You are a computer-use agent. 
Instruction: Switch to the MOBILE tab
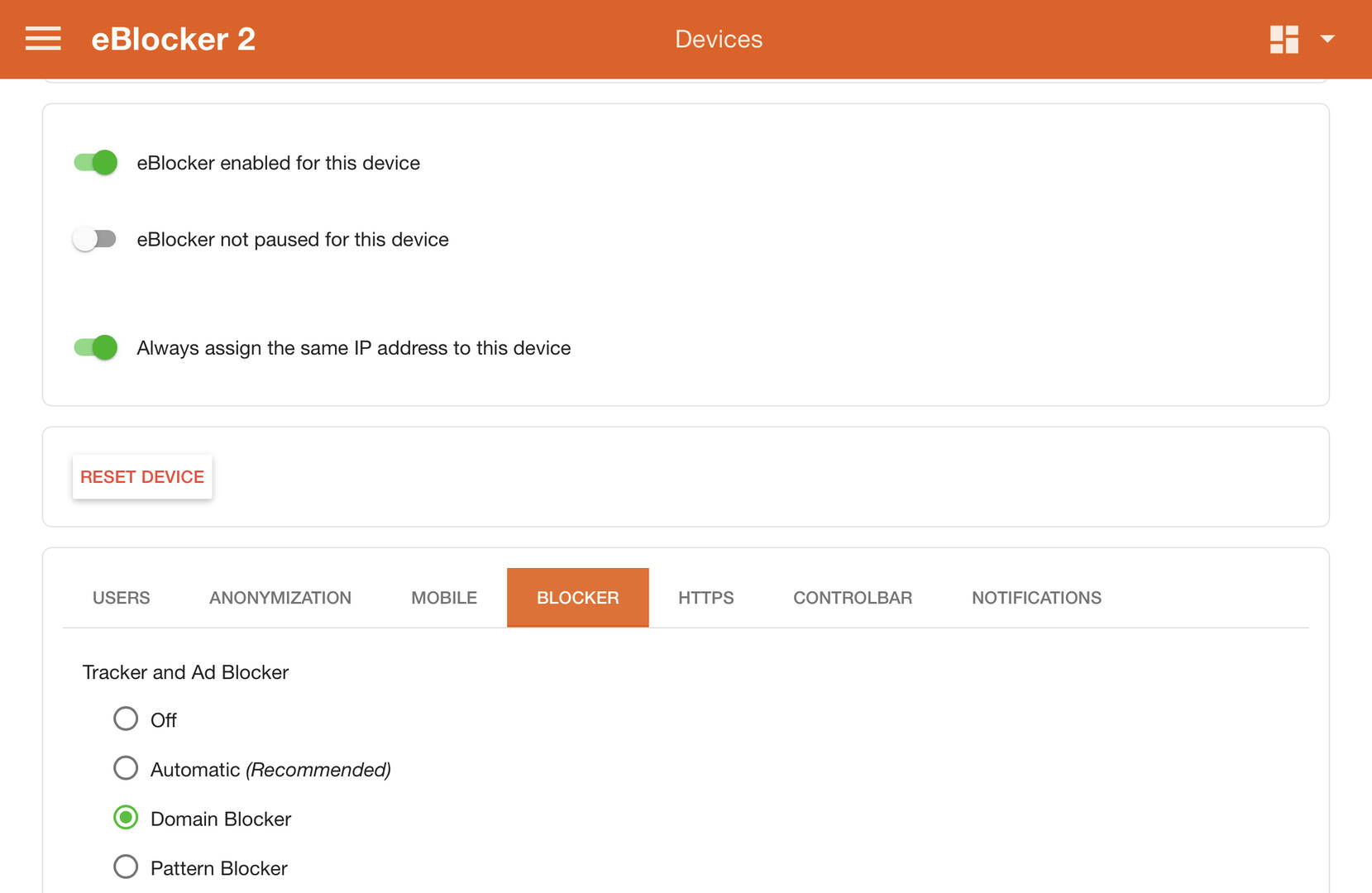click(444, 598)
